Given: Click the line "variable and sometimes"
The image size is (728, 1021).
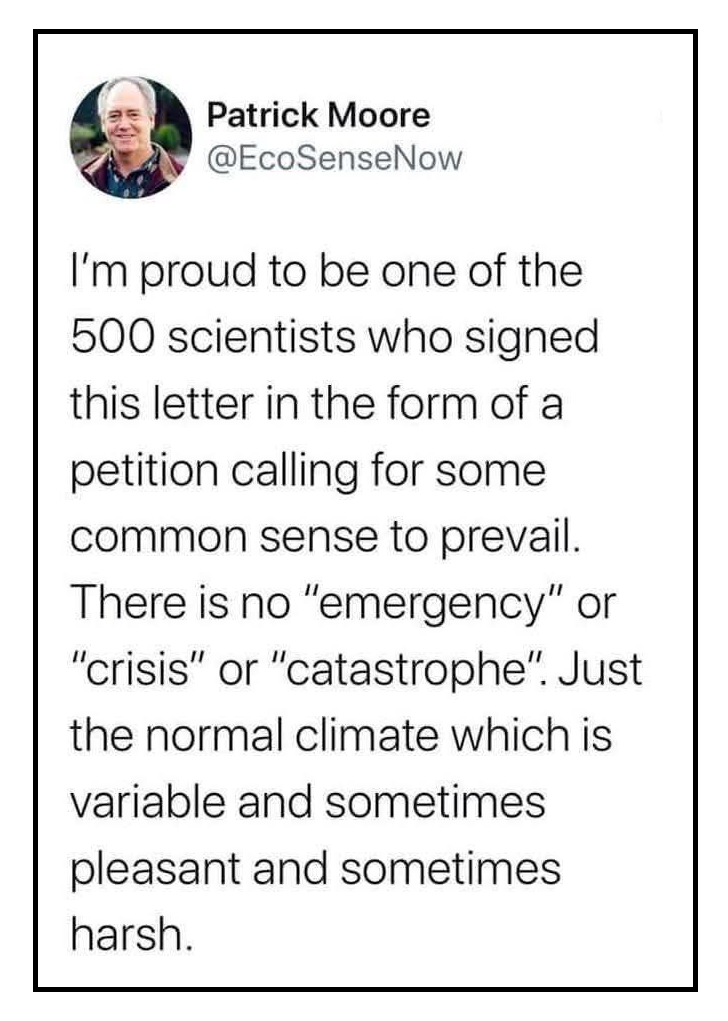Looking at the screenshot, I should (308, 799).
